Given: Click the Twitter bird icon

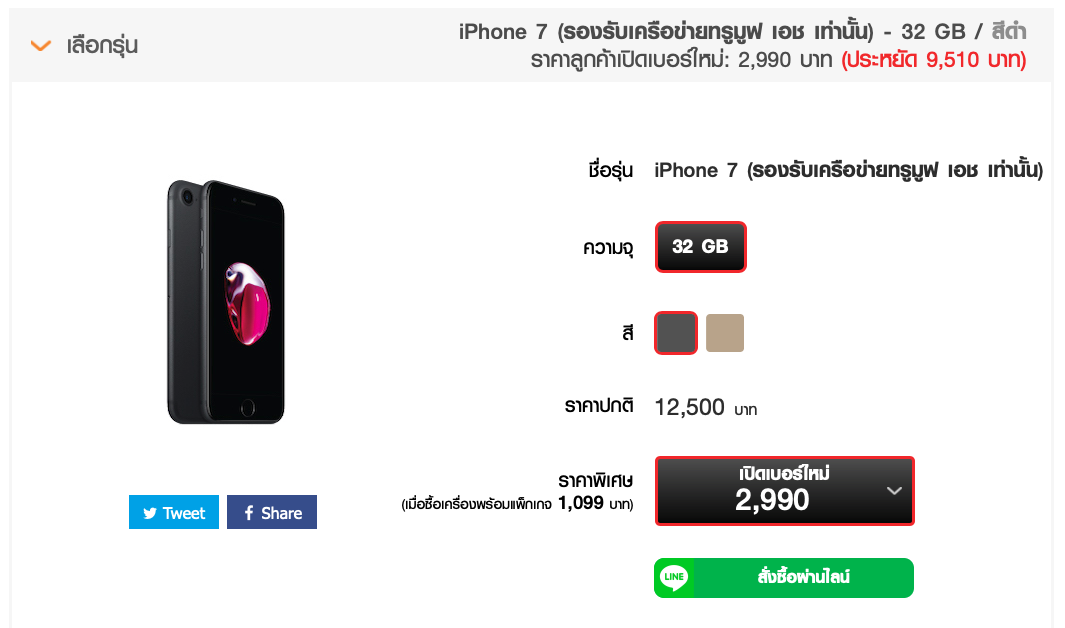Looking at the screenshot, I should 150,513.
